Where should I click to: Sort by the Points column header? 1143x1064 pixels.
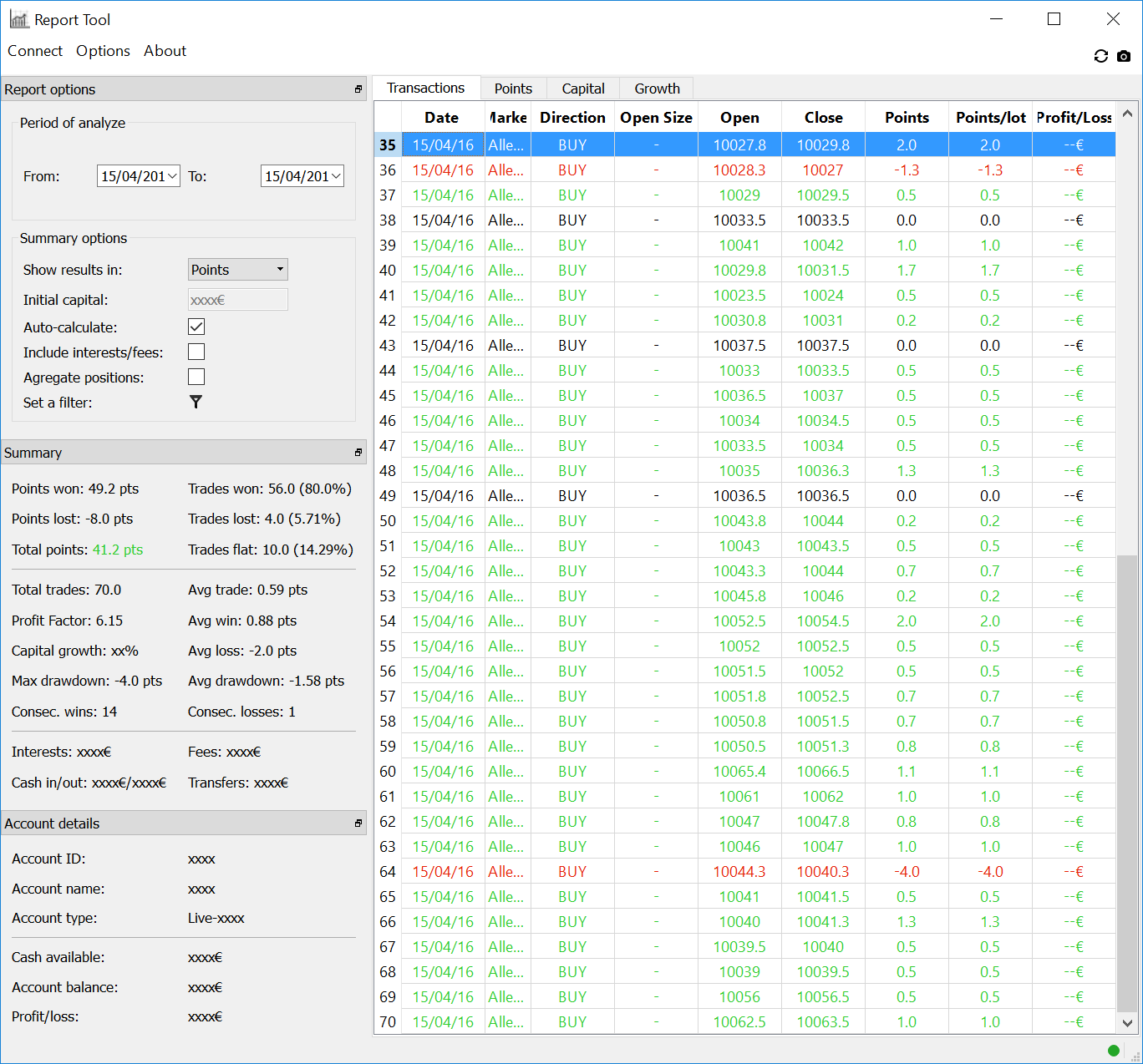click(907, 118)
